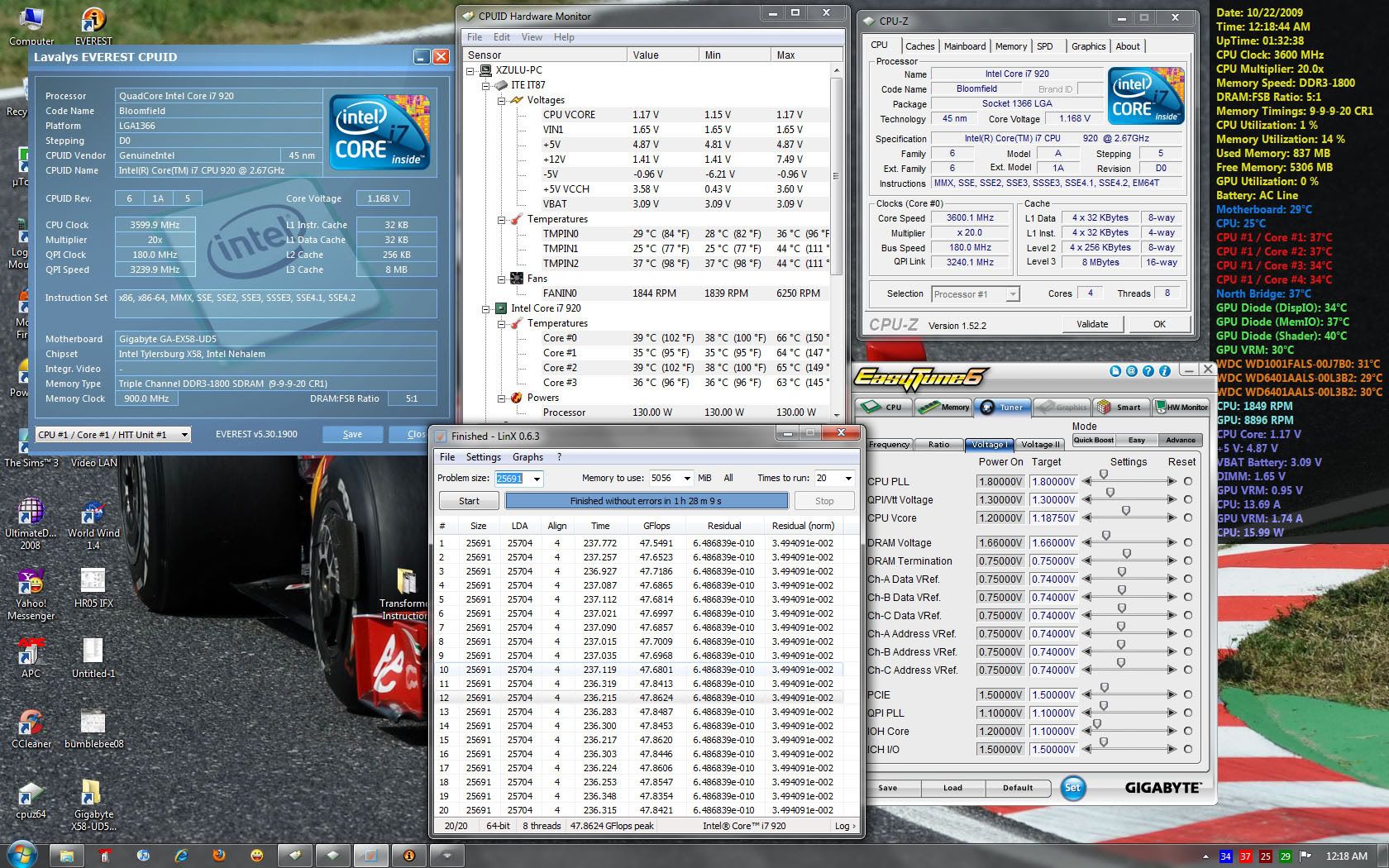
Task: Click CPU Vcore target value field
Action: click(1053, 518)
